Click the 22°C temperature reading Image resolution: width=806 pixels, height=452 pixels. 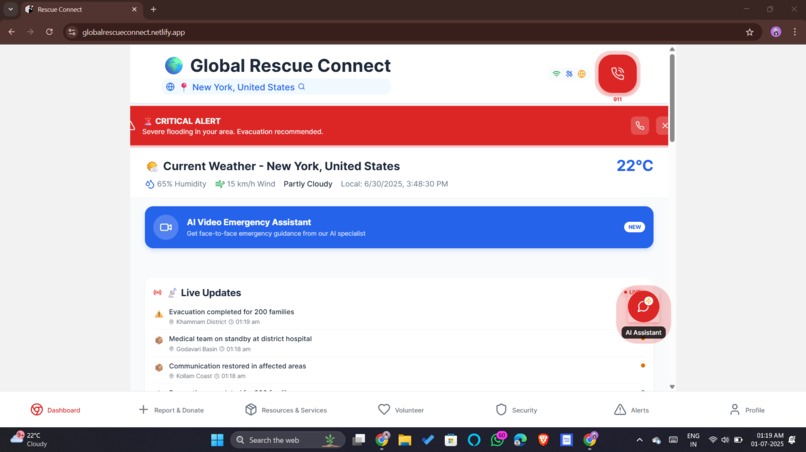[x=635, y=166]
